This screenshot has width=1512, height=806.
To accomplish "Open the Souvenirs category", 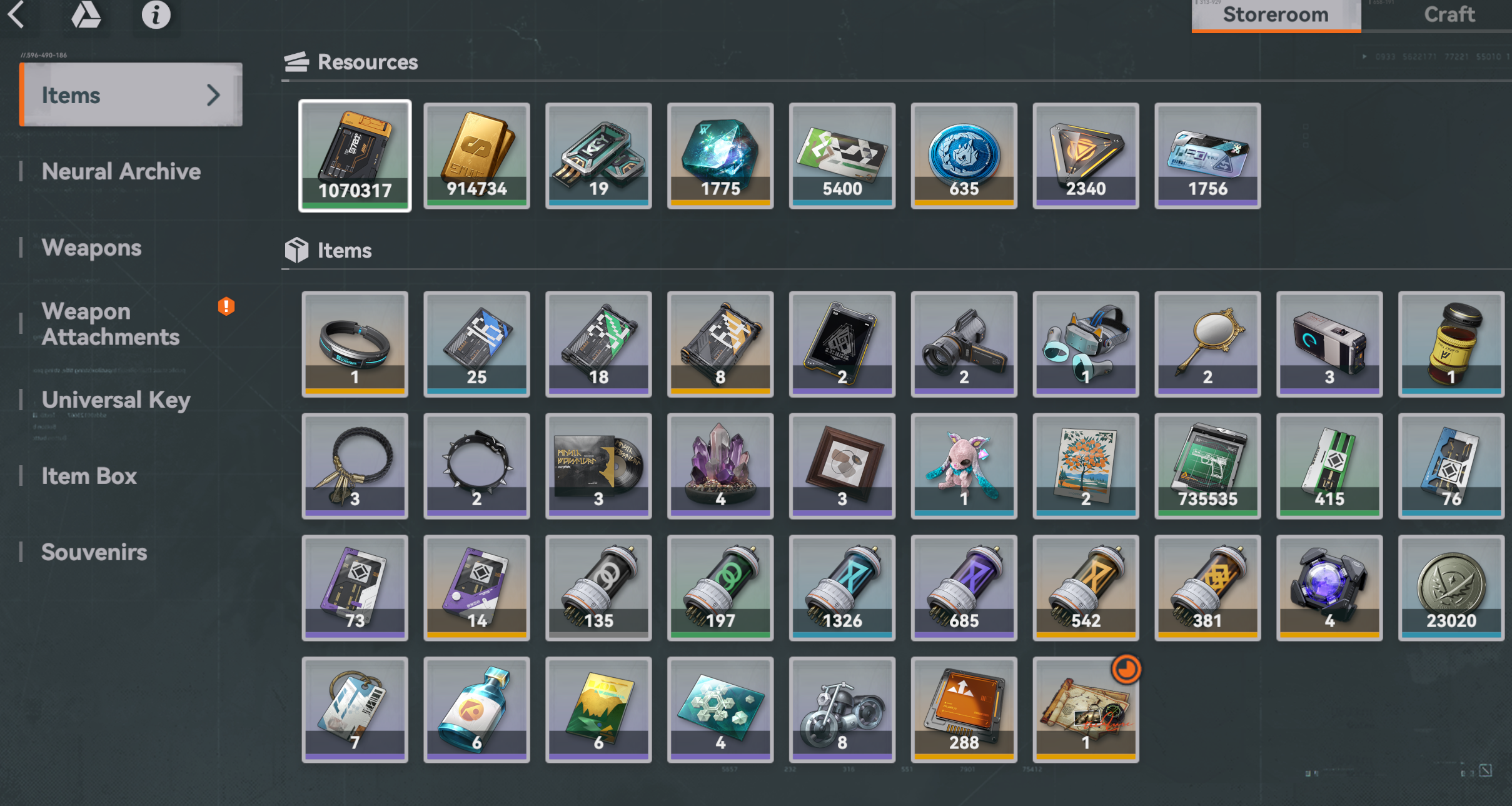I will (x=94, y=552).
